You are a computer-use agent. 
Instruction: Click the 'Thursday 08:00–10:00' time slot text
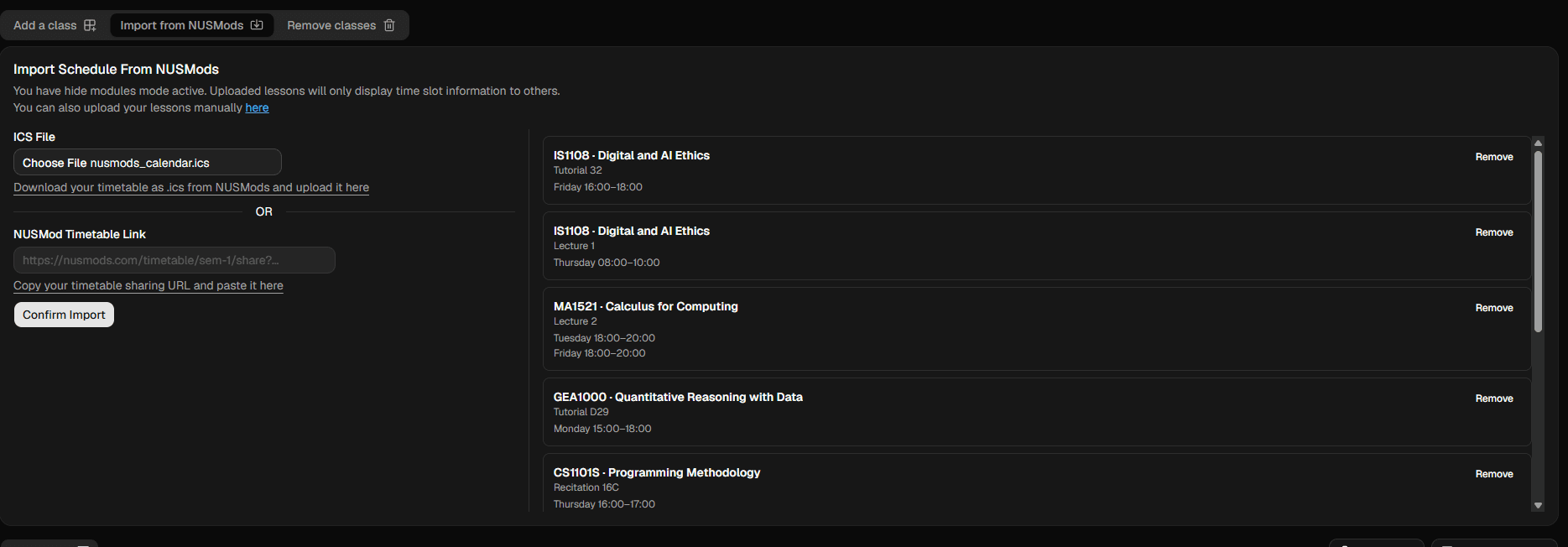607,263
